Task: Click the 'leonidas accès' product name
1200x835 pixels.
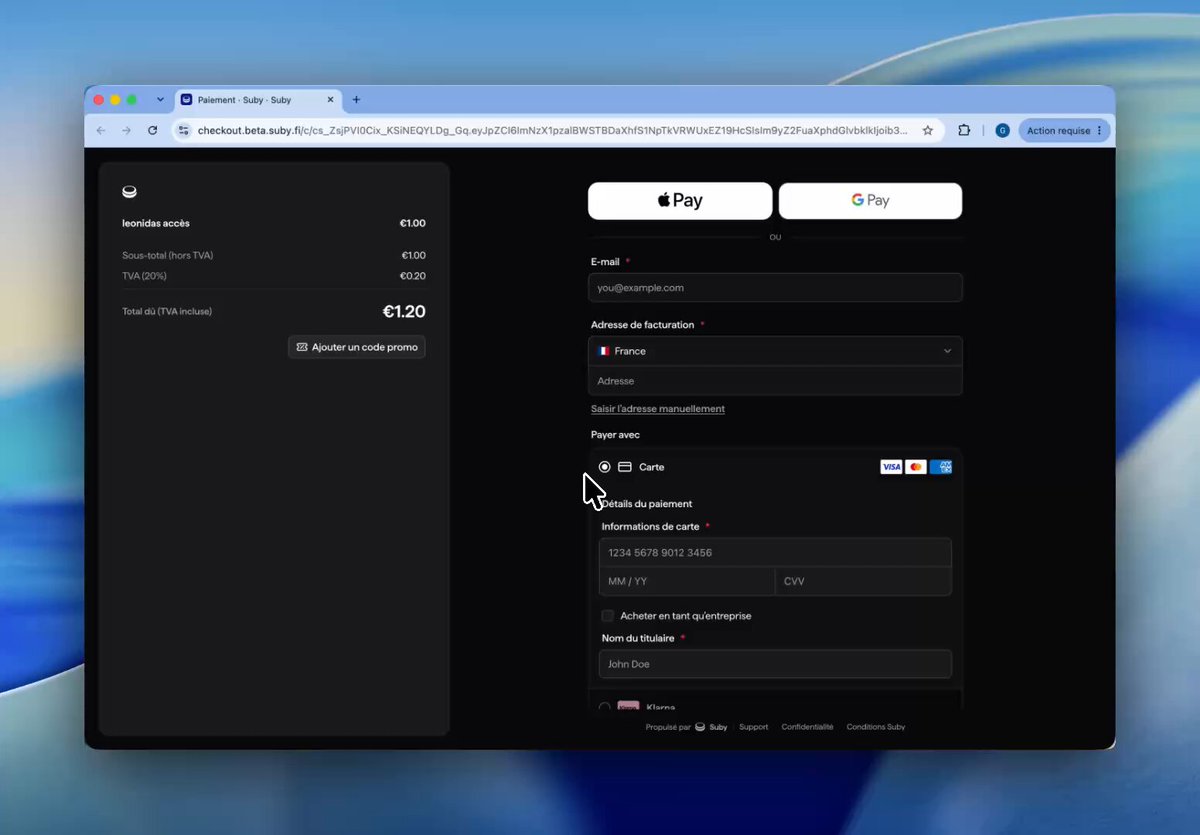Action: pyautogui.click(x=156, y=223)
